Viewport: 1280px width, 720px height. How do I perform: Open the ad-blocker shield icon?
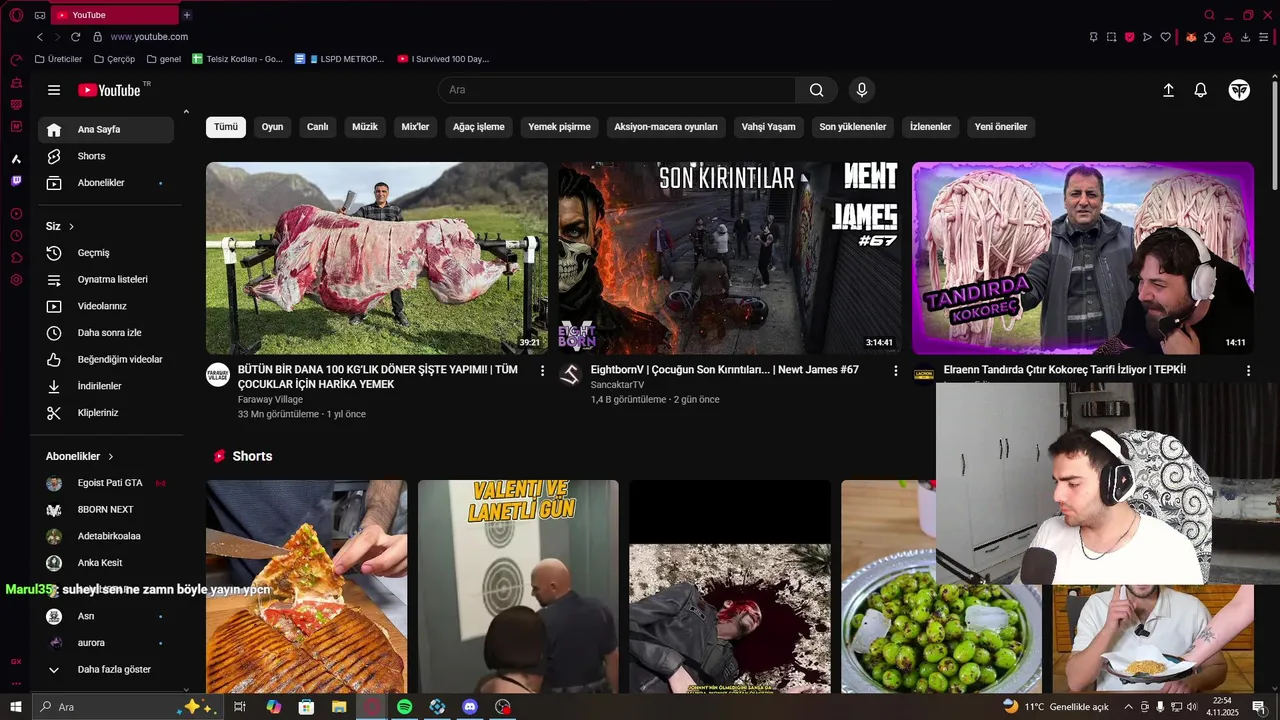point(1130,37)
